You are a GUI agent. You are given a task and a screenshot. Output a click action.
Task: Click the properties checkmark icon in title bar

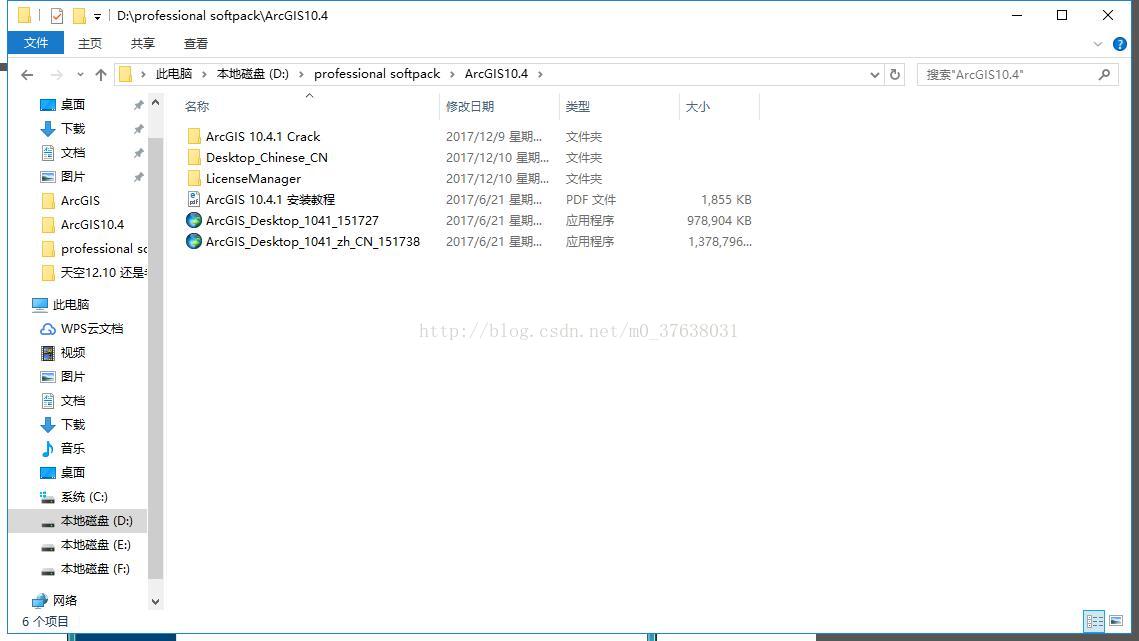[x=57, y=15]
